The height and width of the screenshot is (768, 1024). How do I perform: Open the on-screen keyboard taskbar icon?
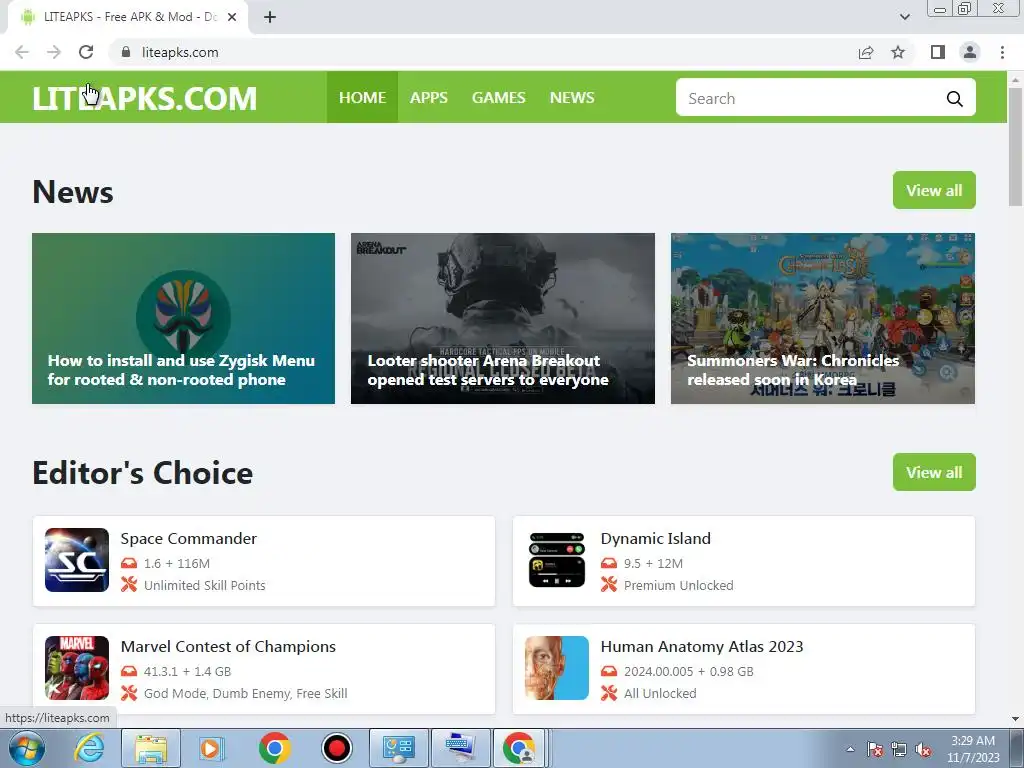point(460,748)
